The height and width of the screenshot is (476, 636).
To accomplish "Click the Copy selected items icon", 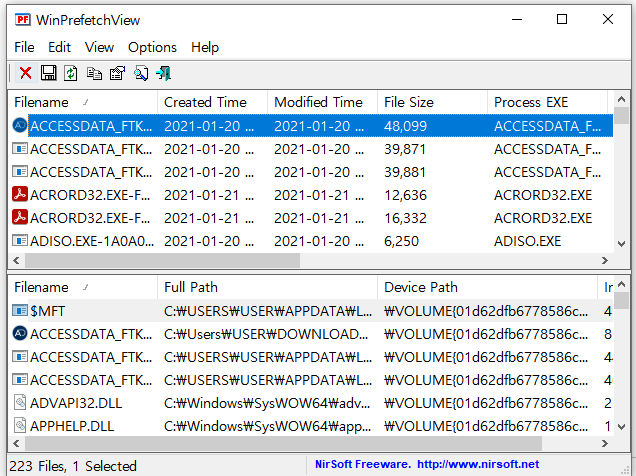I will tap(94, 73).
